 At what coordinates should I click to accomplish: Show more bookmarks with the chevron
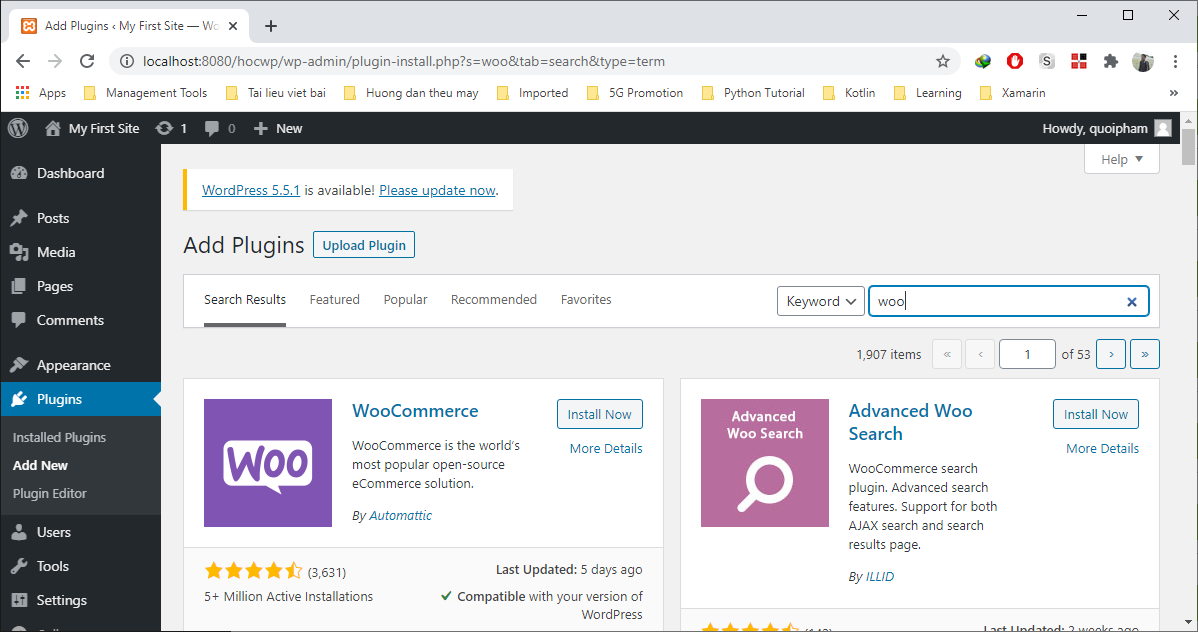pyautogui.click(x=1174, y=92)
